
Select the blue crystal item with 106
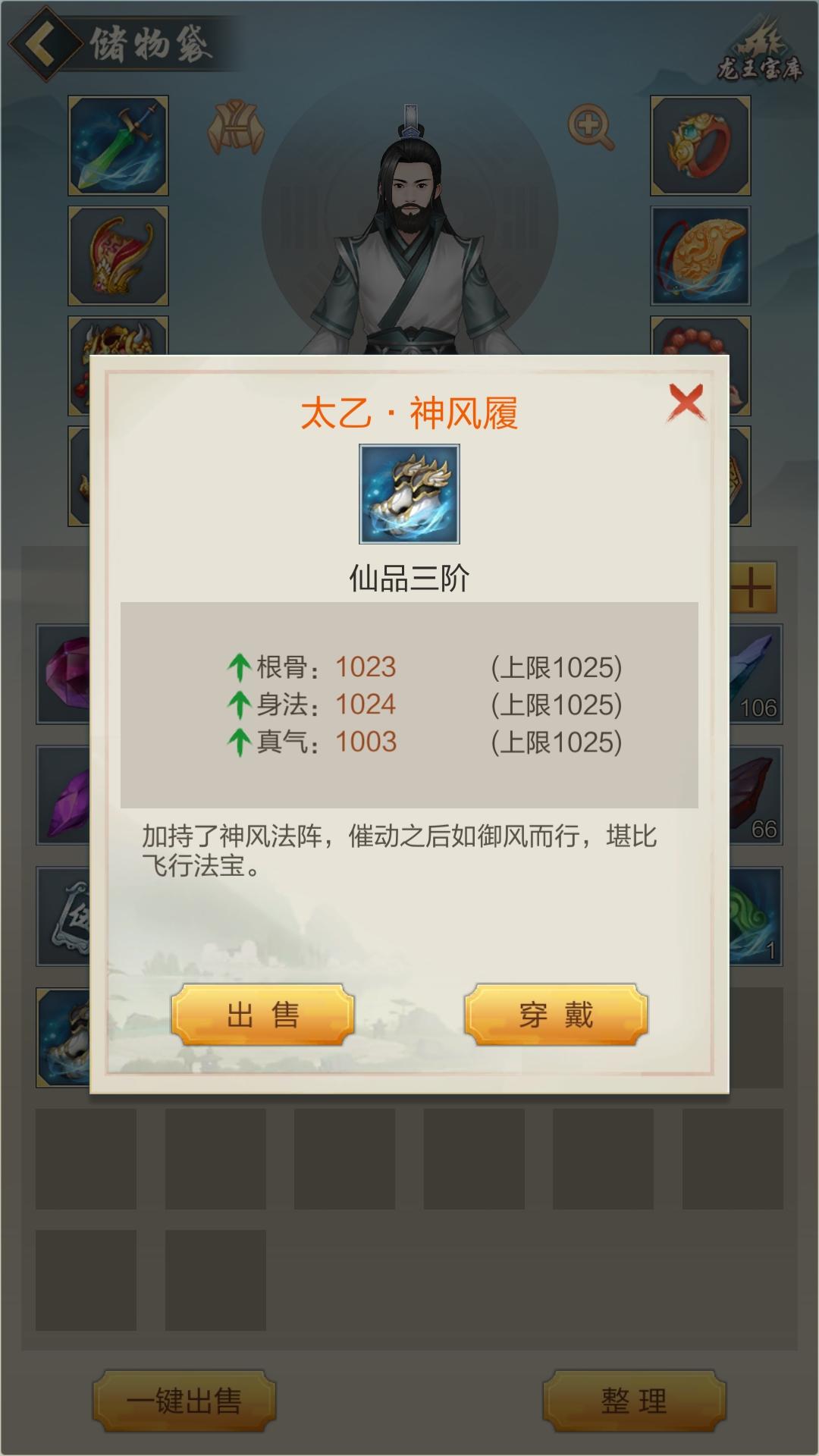(x=756, y=674)
